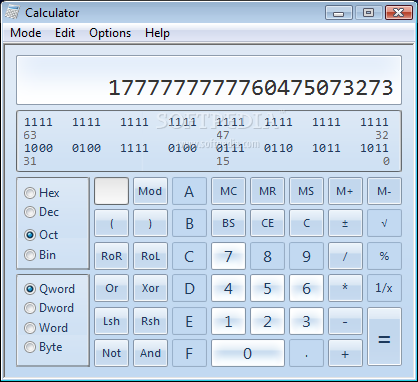The image size is (418, 382).
Task: Open the Options menu
Action: click(x=110, y=33)
